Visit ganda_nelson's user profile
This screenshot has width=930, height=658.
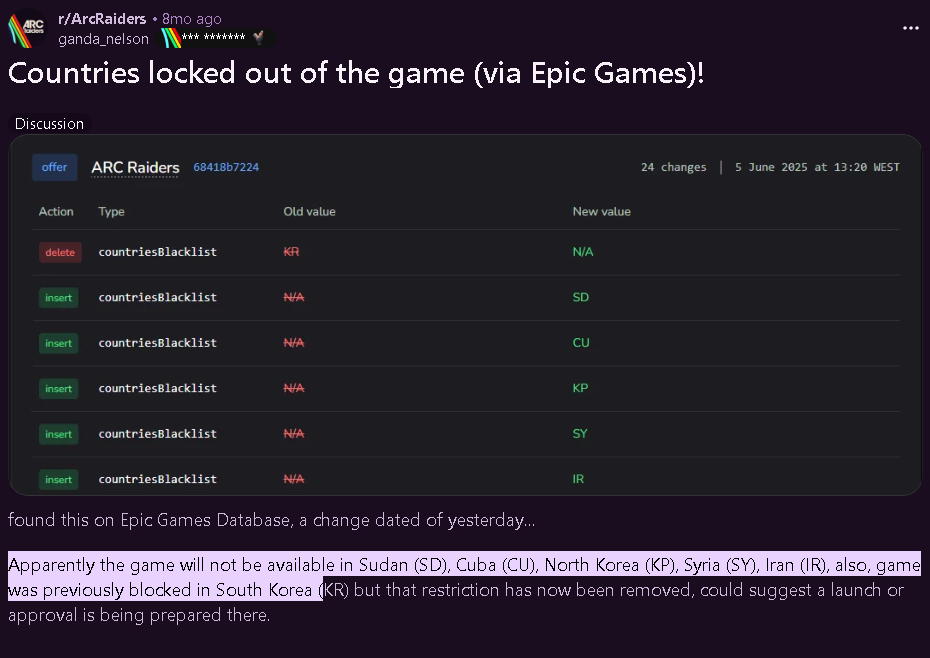click(x=103, y=39)
